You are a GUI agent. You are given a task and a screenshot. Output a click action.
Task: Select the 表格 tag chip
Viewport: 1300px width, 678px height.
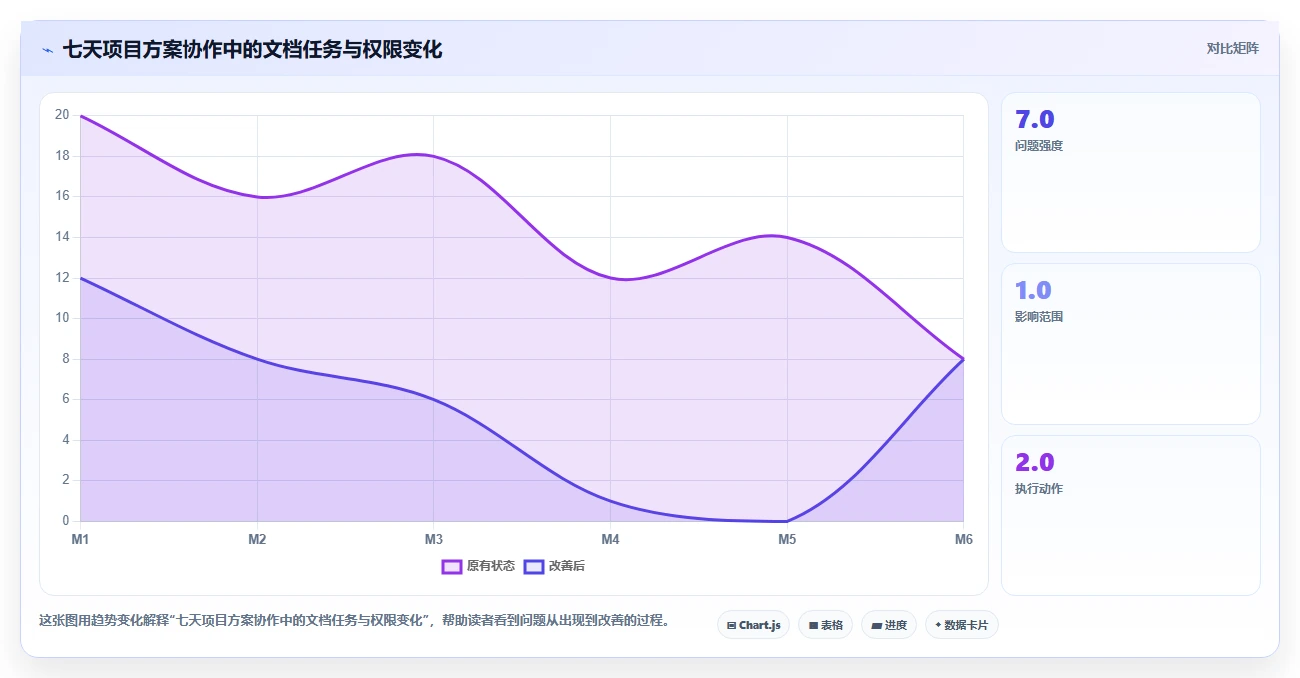(x=825, y=625)
